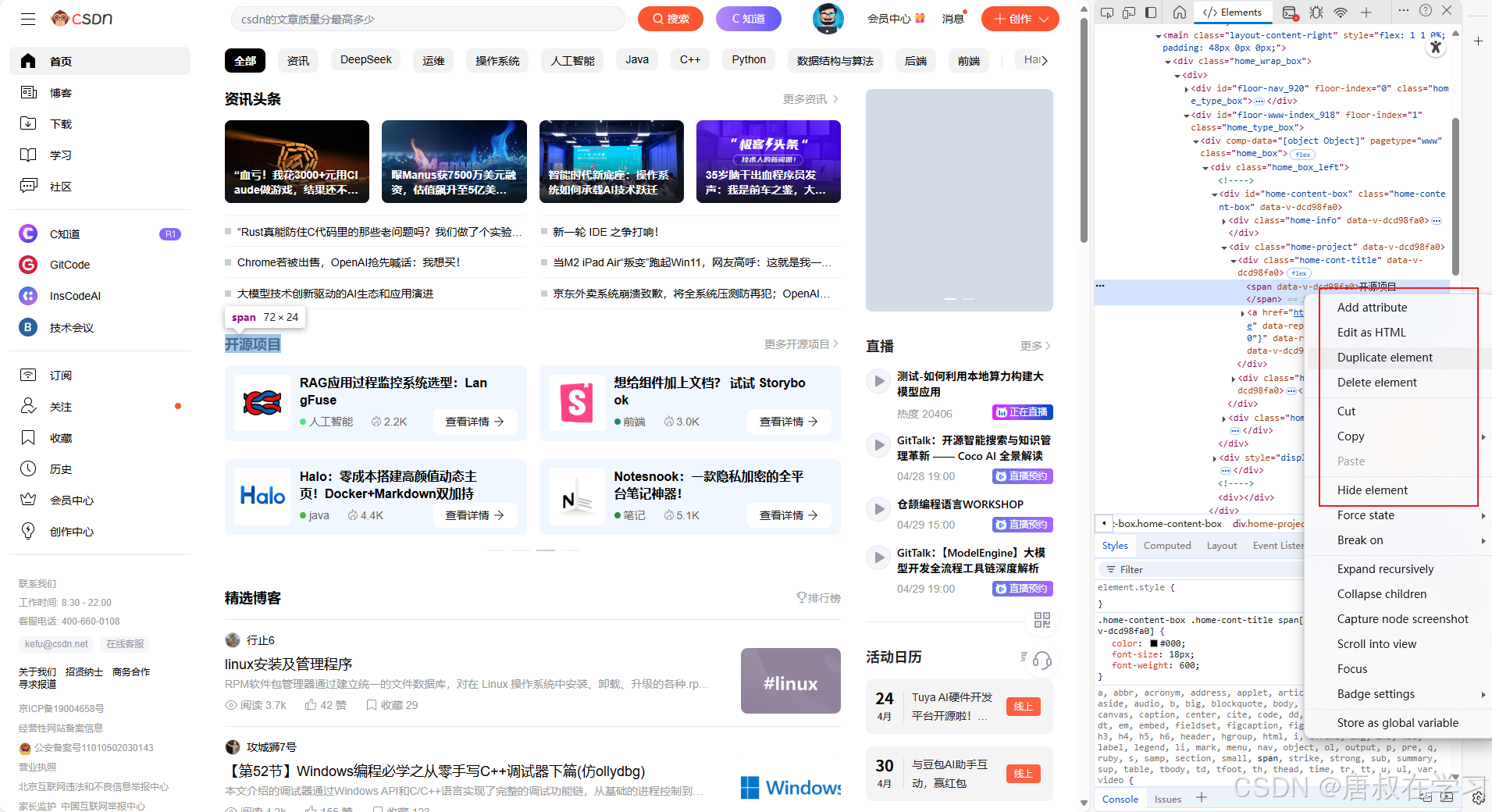Choose Capture node screenshot
The image size is (1492, 812).
(1400, 619)
